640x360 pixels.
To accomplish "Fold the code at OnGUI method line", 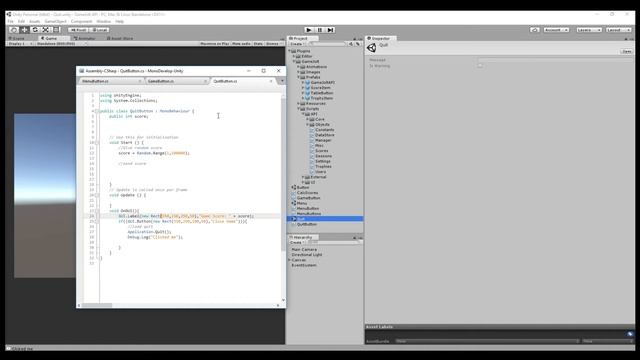I will [x=97, y=211].
